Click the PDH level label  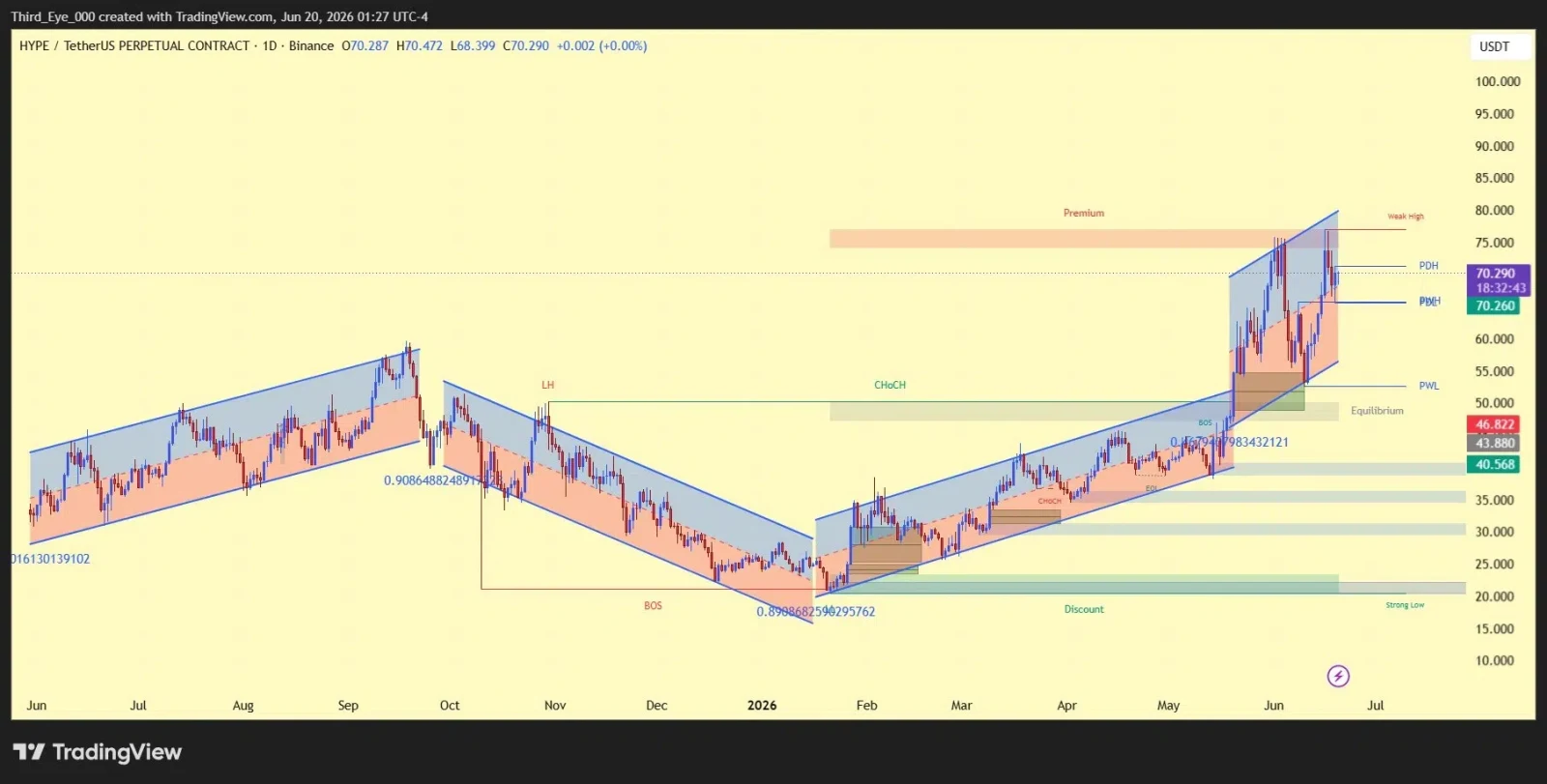pyautogui.click(x=1428, y=266)
